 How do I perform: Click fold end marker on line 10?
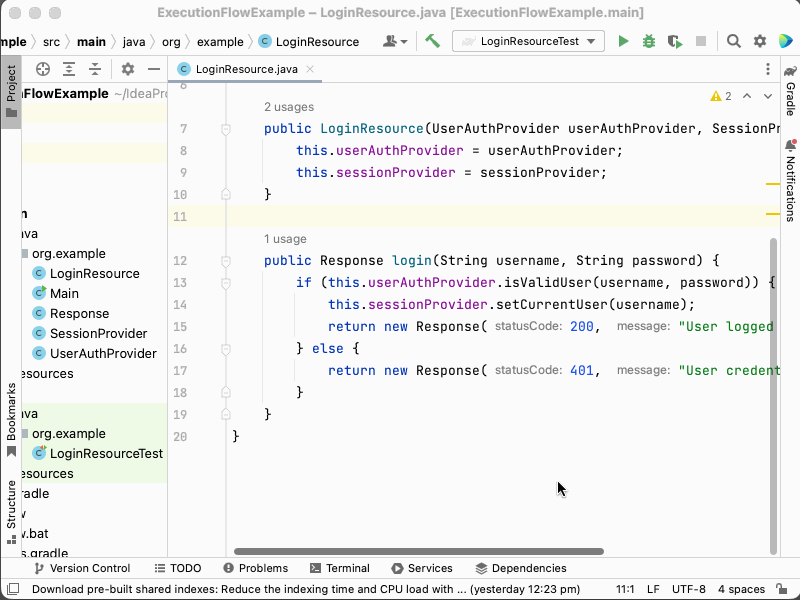[x=226, y=194]
